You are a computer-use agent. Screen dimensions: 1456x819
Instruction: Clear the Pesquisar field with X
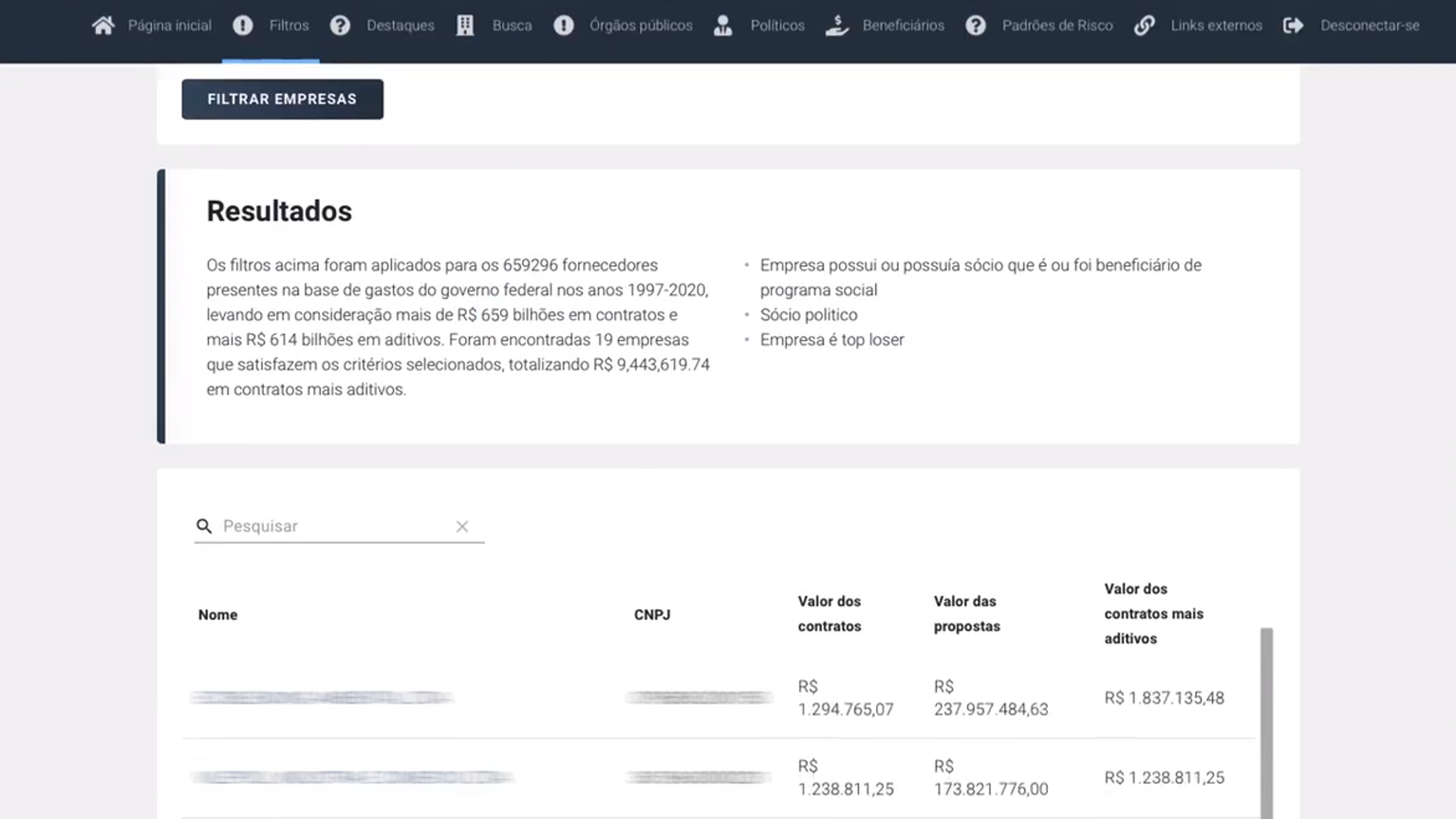[462, 526]
